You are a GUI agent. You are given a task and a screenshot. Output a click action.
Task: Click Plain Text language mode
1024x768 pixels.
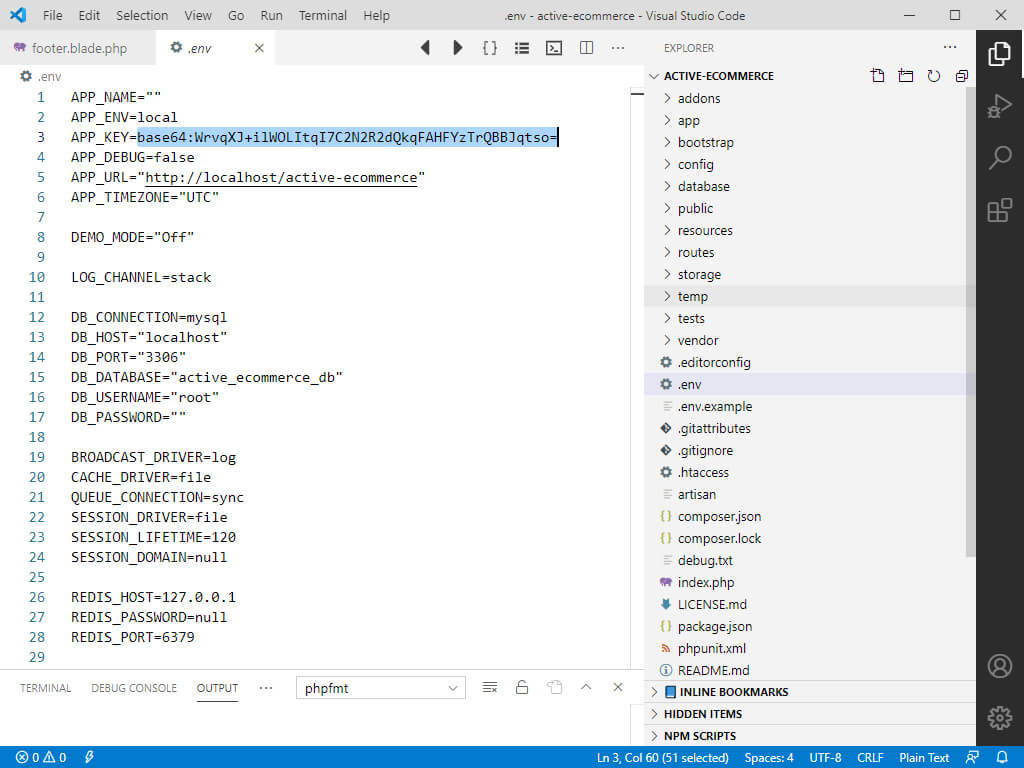[924, 757]
